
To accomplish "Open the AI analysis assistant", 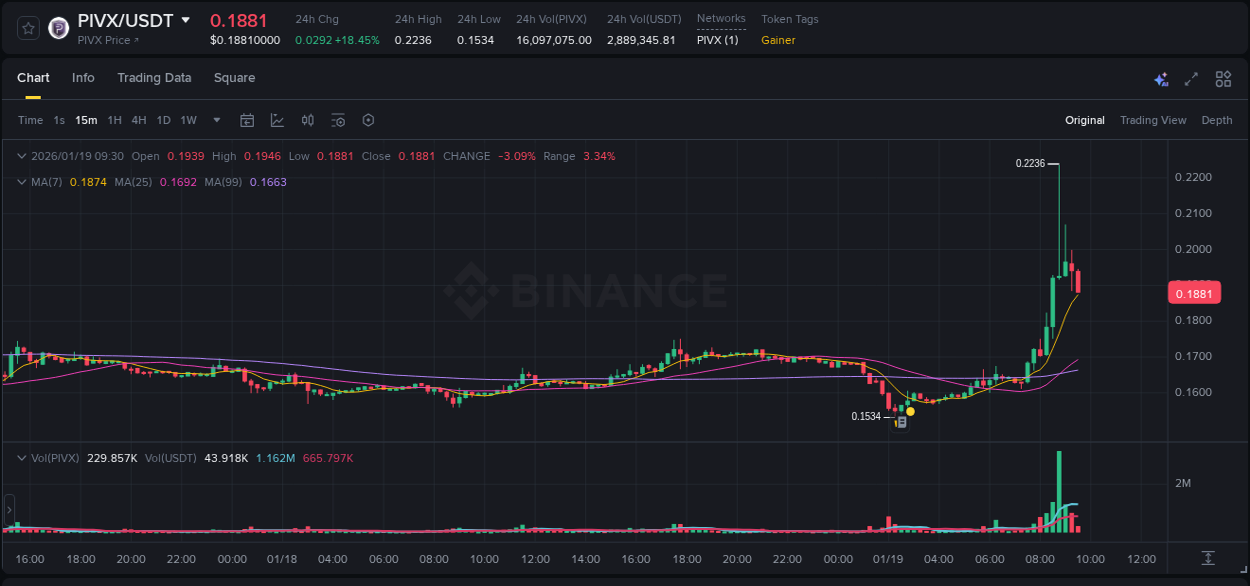I will (1161, 78).
